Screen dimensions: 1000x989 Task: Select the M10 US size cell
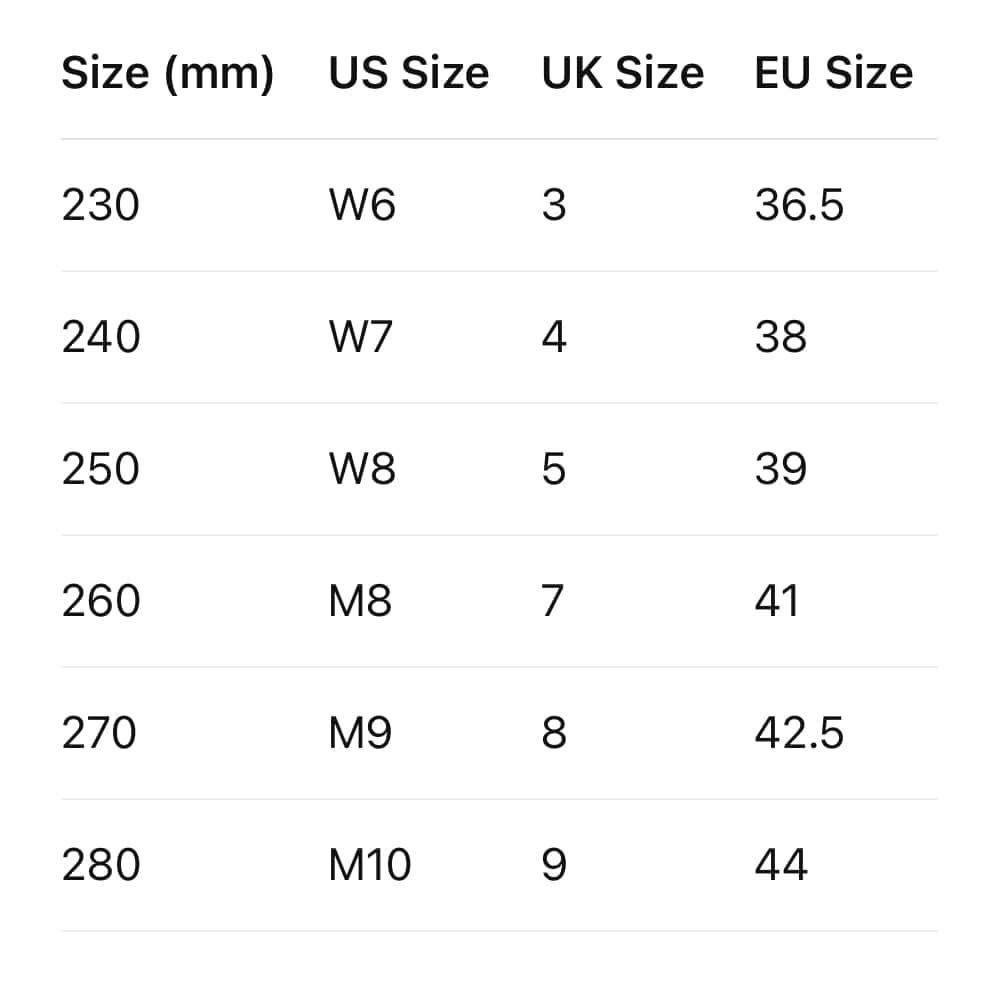click(370, 865)
